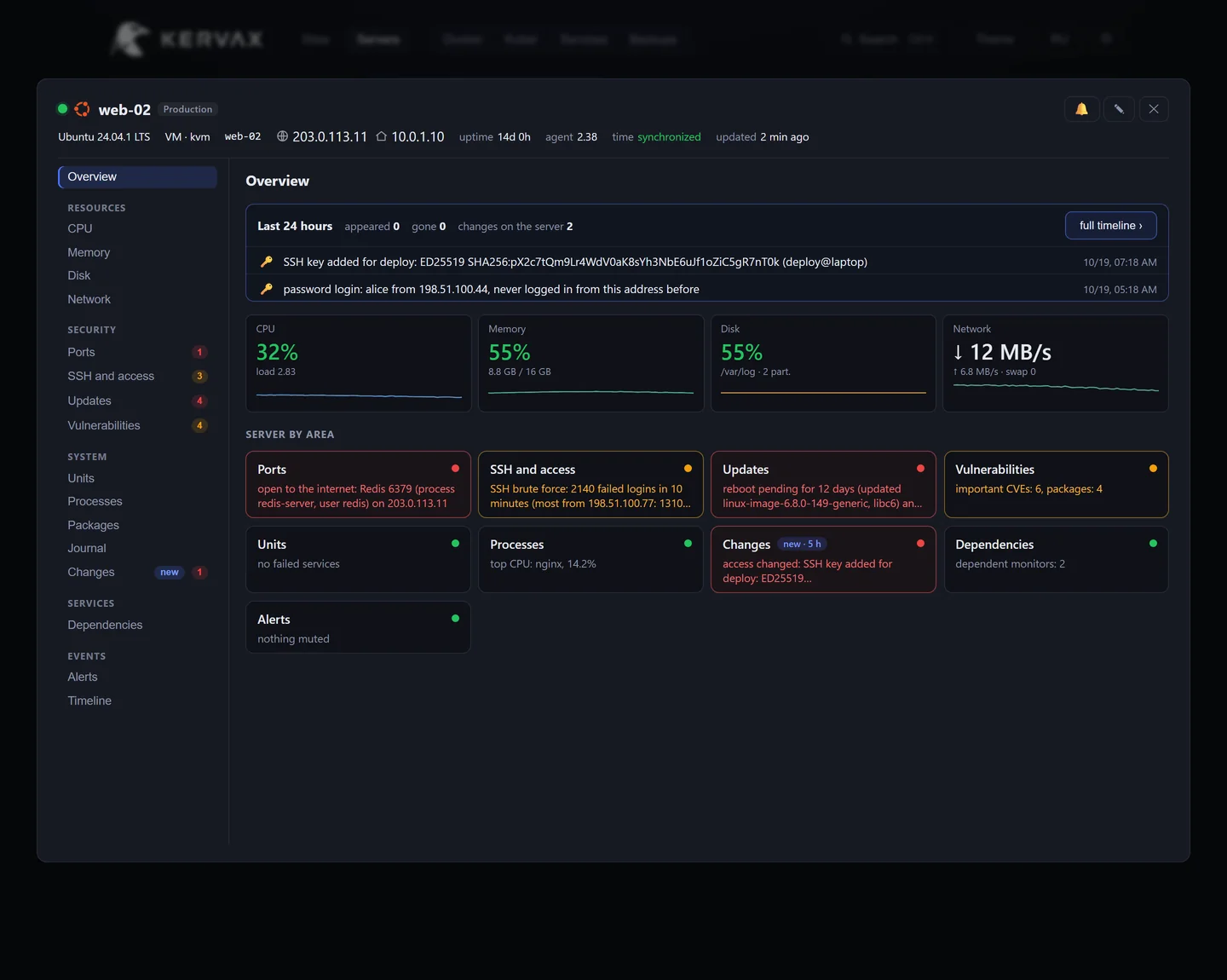The width and height of the screenshot is (1227, 980).
Task: Open the Network 12 MB/s metric card
Action: [x=1056, y=364]
